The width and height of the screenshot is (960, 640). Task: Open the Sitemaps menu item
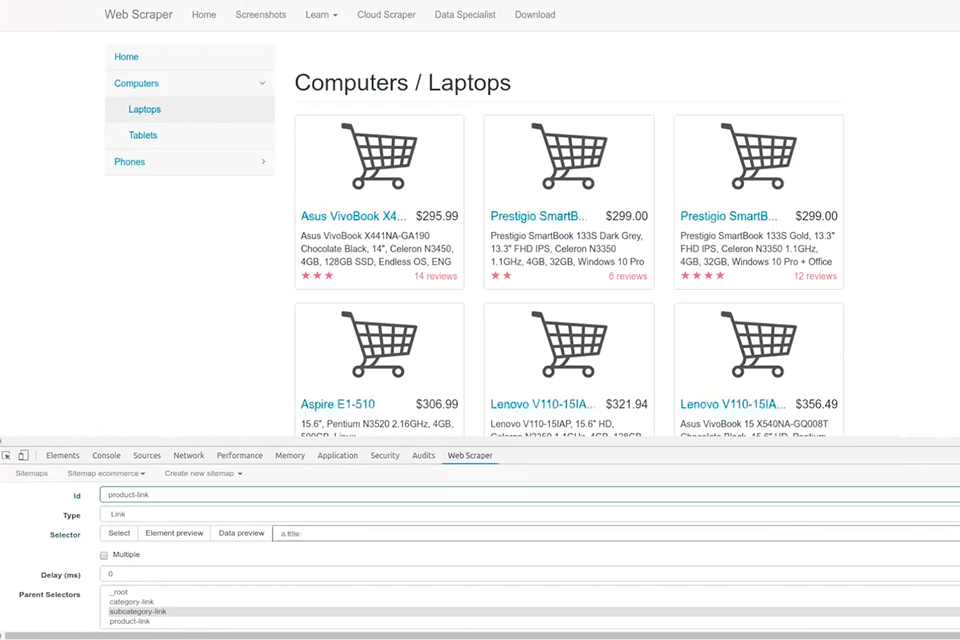[x=32, y=473]
